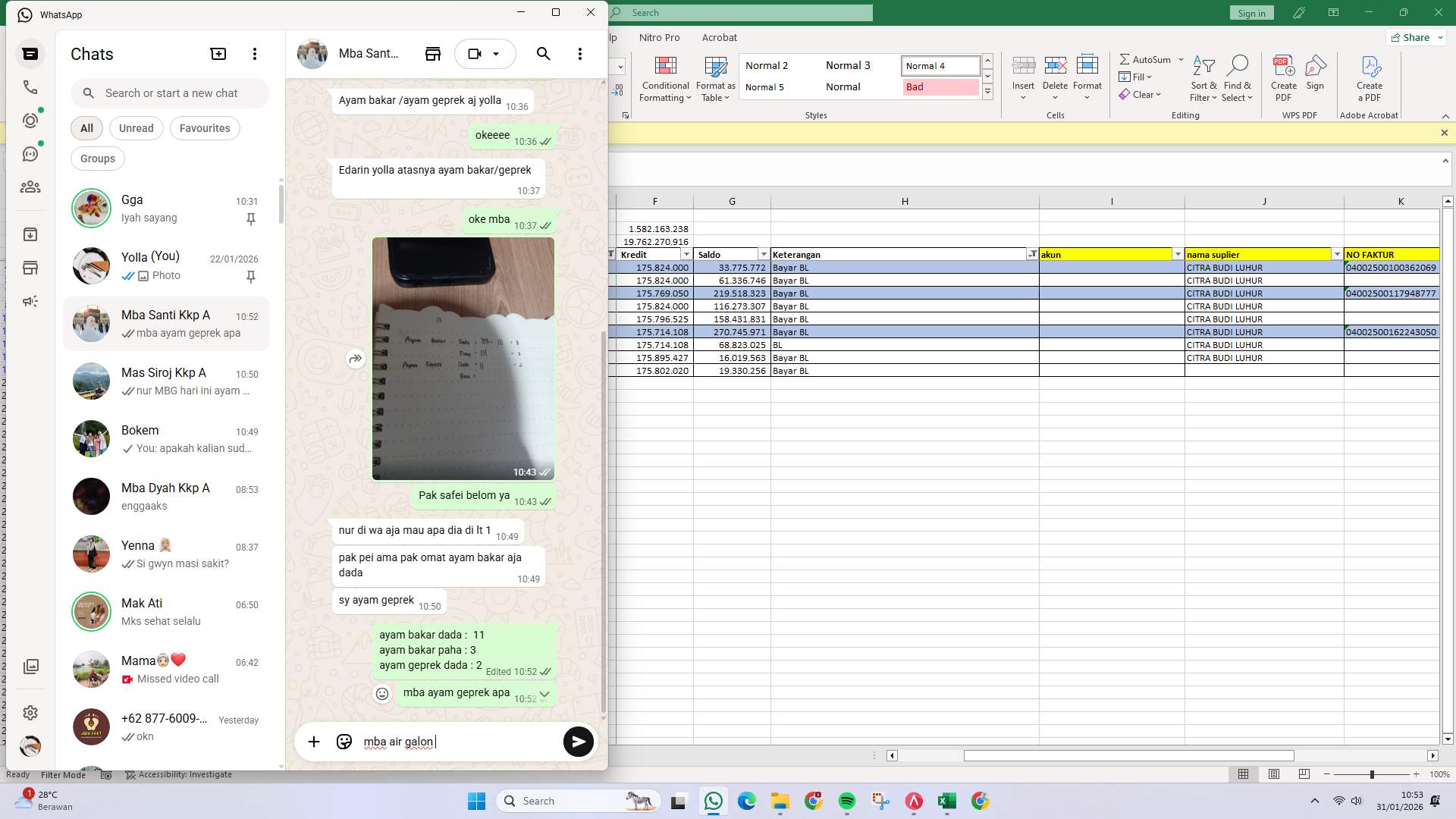This screenshot has width=1456, height=819.
Task: Click the Share button in Excel
Action: click(x=1414, y=36)
